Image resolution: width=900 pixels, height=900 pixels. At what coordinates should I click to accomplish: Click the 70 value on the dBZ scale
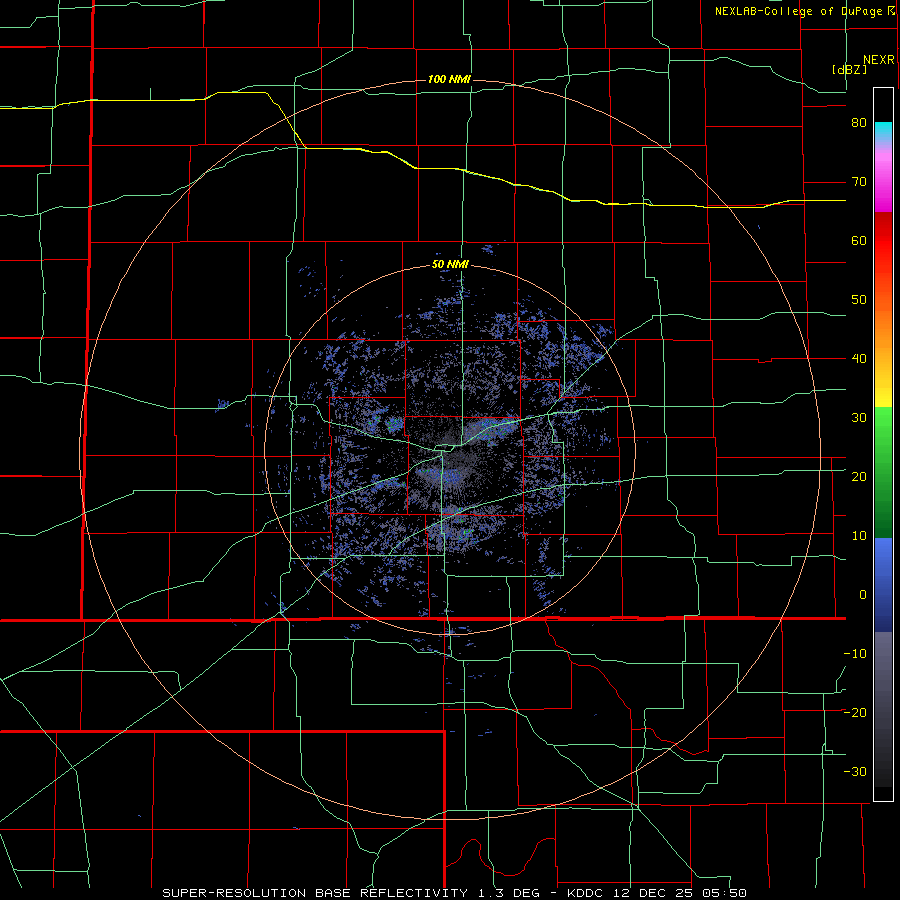click(859, 182)
